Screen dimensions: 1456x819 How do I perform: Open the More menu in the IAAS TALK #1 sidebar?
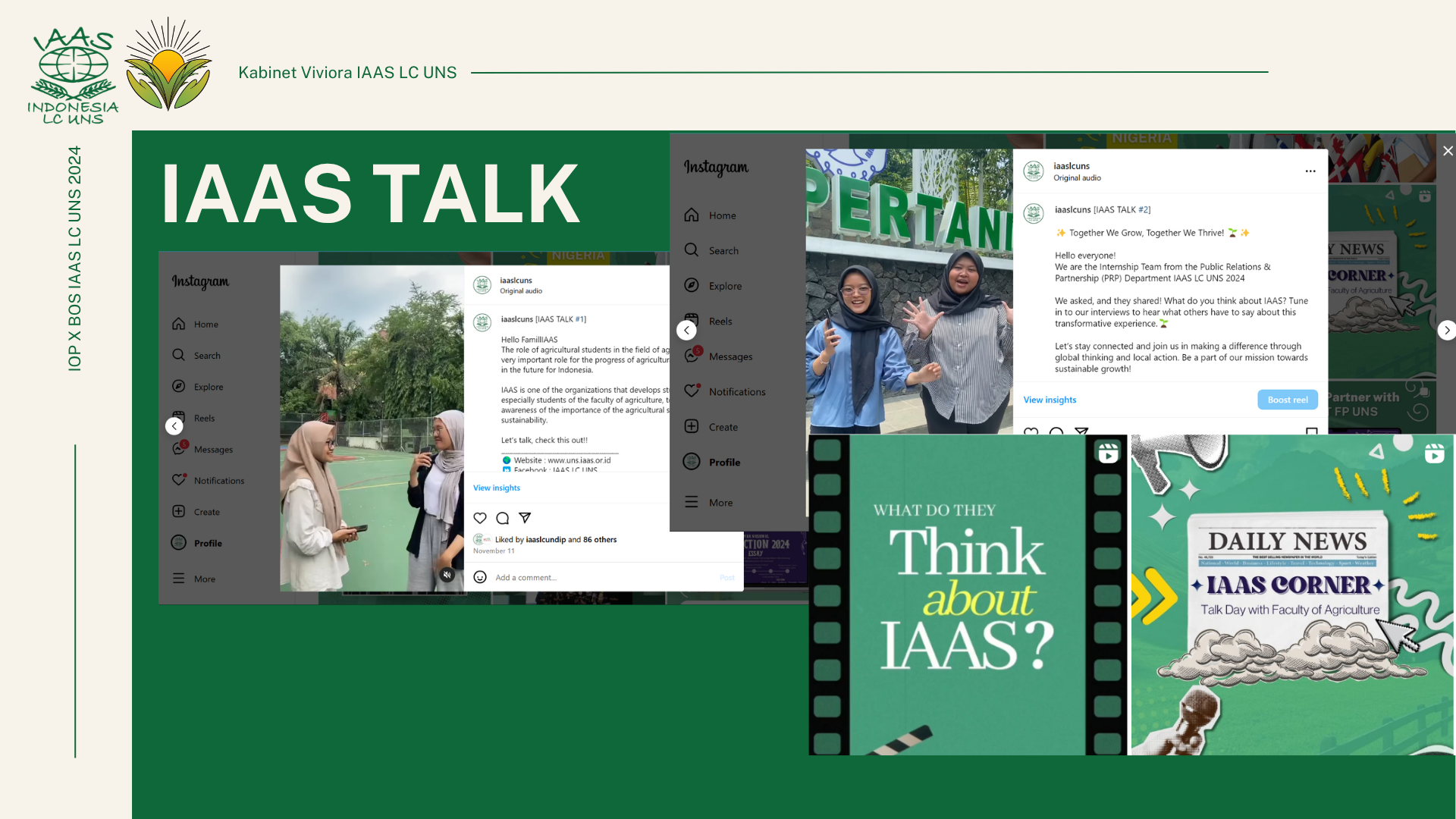(x=193, y=579)
